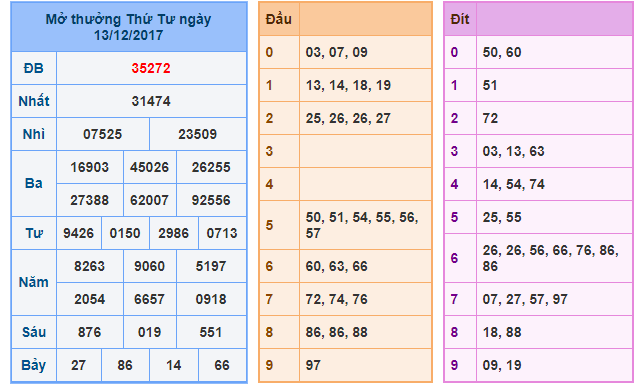The image size is (638, 389).
Task: Click sixth prize number 876
Action: click(90, 332)
